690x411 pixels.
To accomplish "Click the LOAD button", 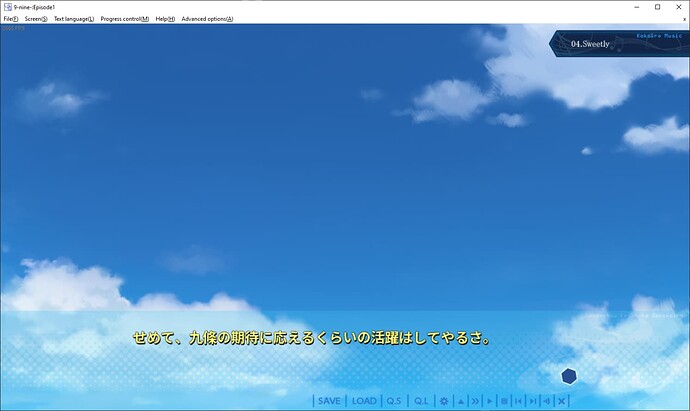I will (364, 401).
